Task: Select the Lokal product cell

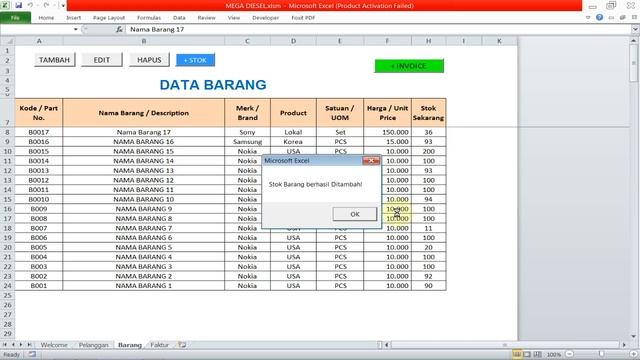Action: (293, 132)
